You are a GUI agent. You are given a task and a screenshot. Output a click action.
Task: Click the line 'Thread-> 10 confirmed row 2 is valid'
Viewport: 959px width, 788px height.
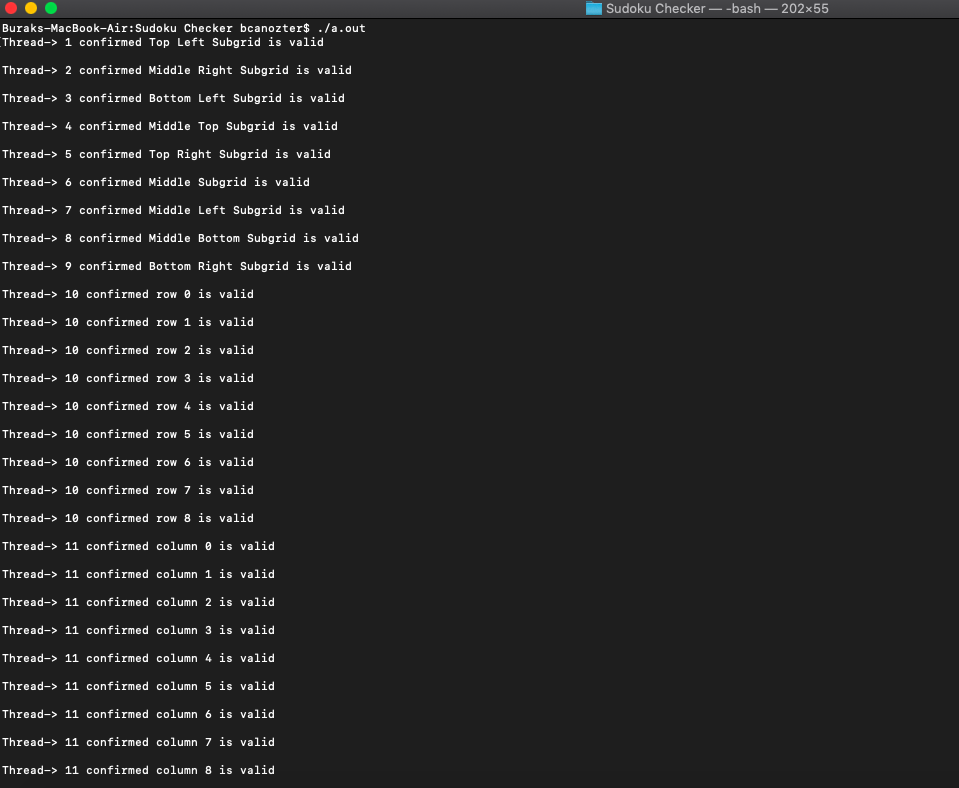[128, 351]
